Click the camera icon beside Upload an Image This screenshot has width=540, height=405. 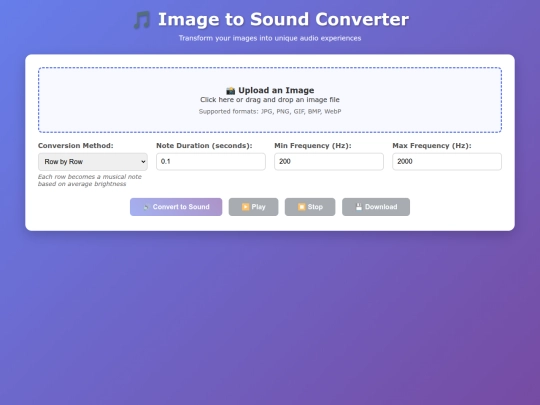pyautogui.click(x=230, y=91)
